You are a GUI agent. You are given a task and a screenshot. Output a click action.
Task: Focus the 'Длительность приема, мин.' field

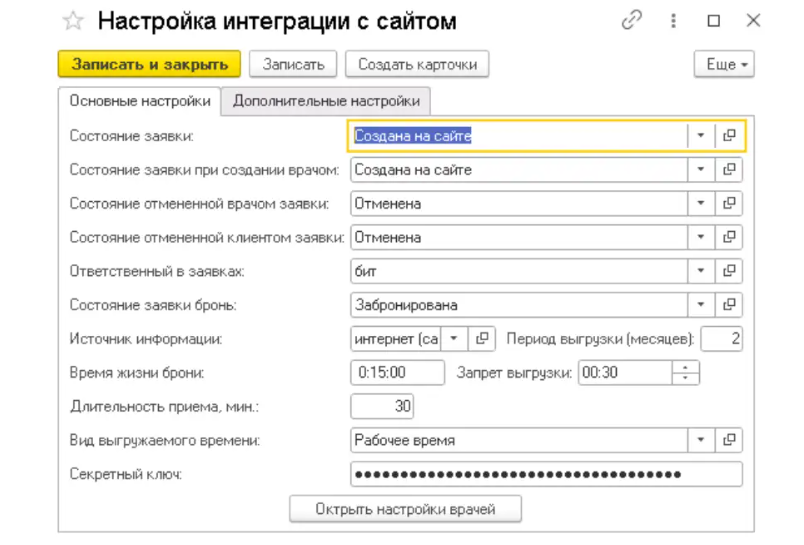click(382, 407)
